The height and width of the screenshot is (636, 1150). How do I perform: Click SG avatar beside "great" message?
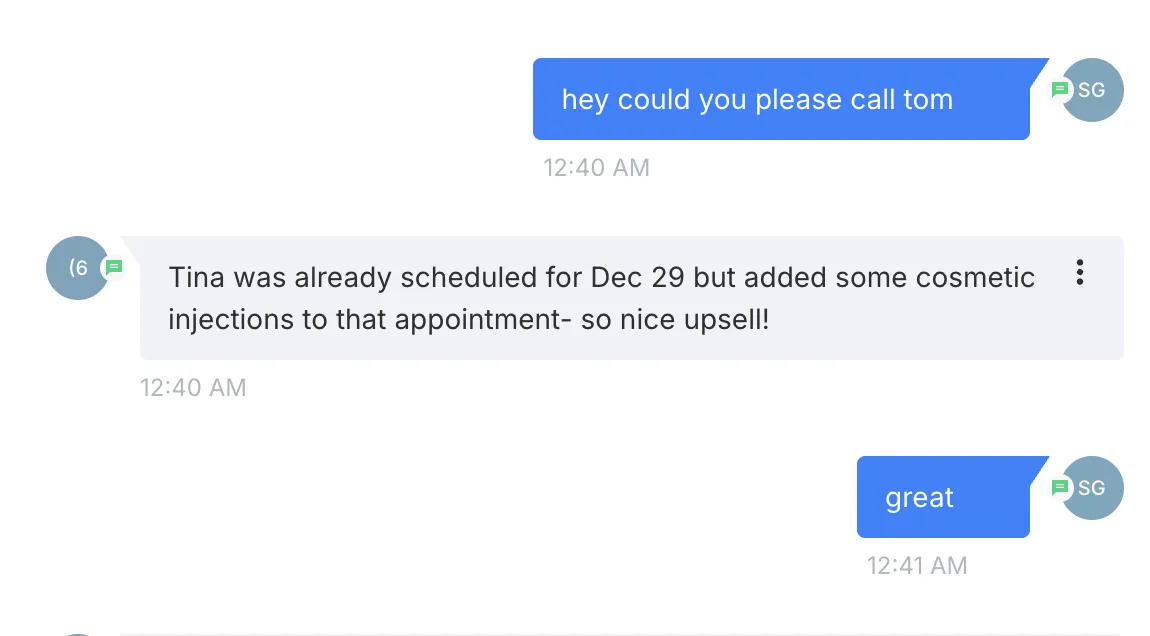1092,488
